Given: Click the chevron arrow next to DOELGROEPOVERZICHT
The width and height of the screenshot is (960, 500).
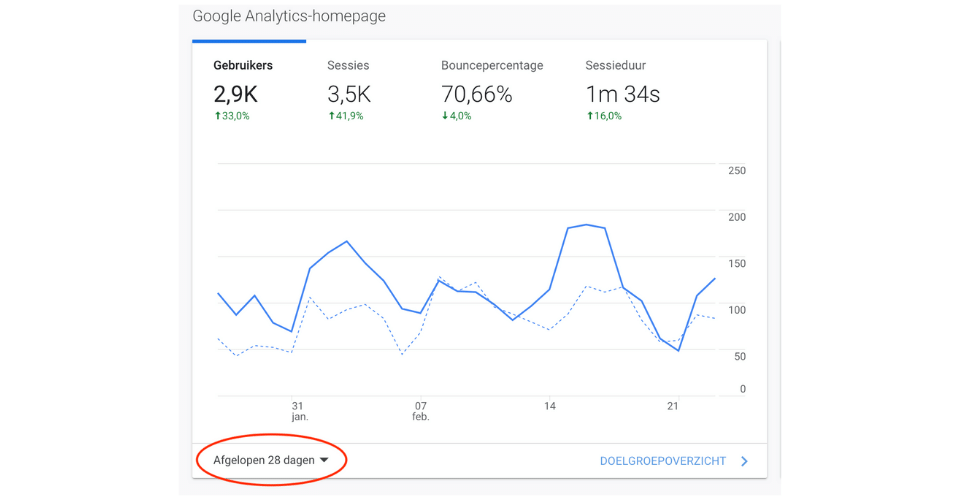Looking at the screenshot, I should pos(744,461).
